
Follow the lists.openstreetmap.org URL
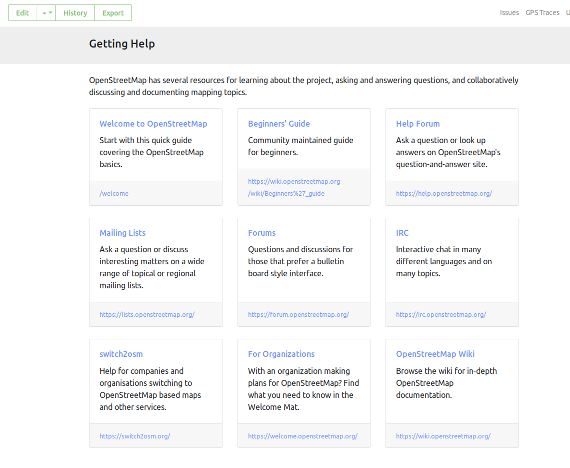[147, 315]
